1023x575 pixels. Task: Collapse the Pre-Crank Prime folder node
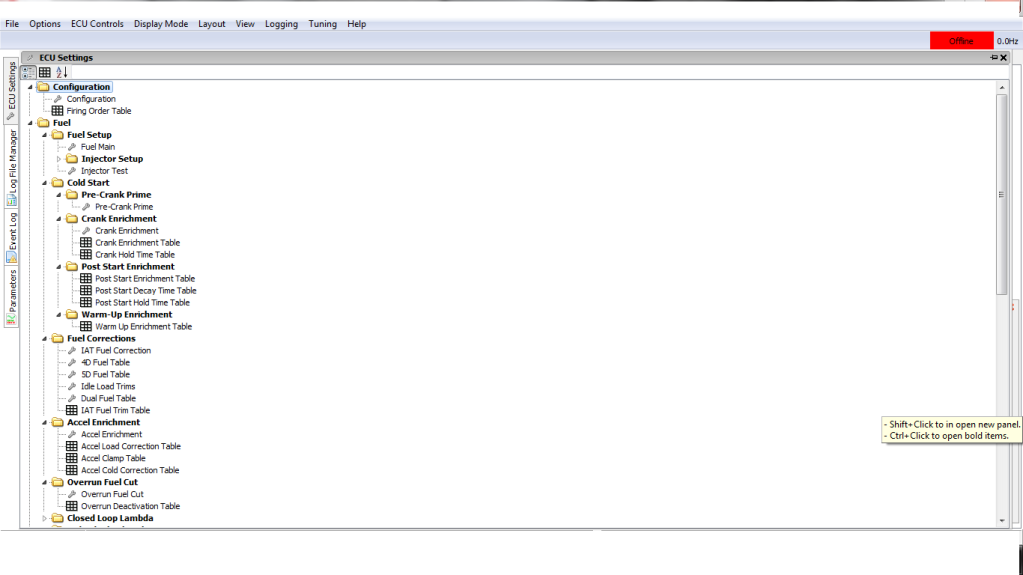click(59, 194)
